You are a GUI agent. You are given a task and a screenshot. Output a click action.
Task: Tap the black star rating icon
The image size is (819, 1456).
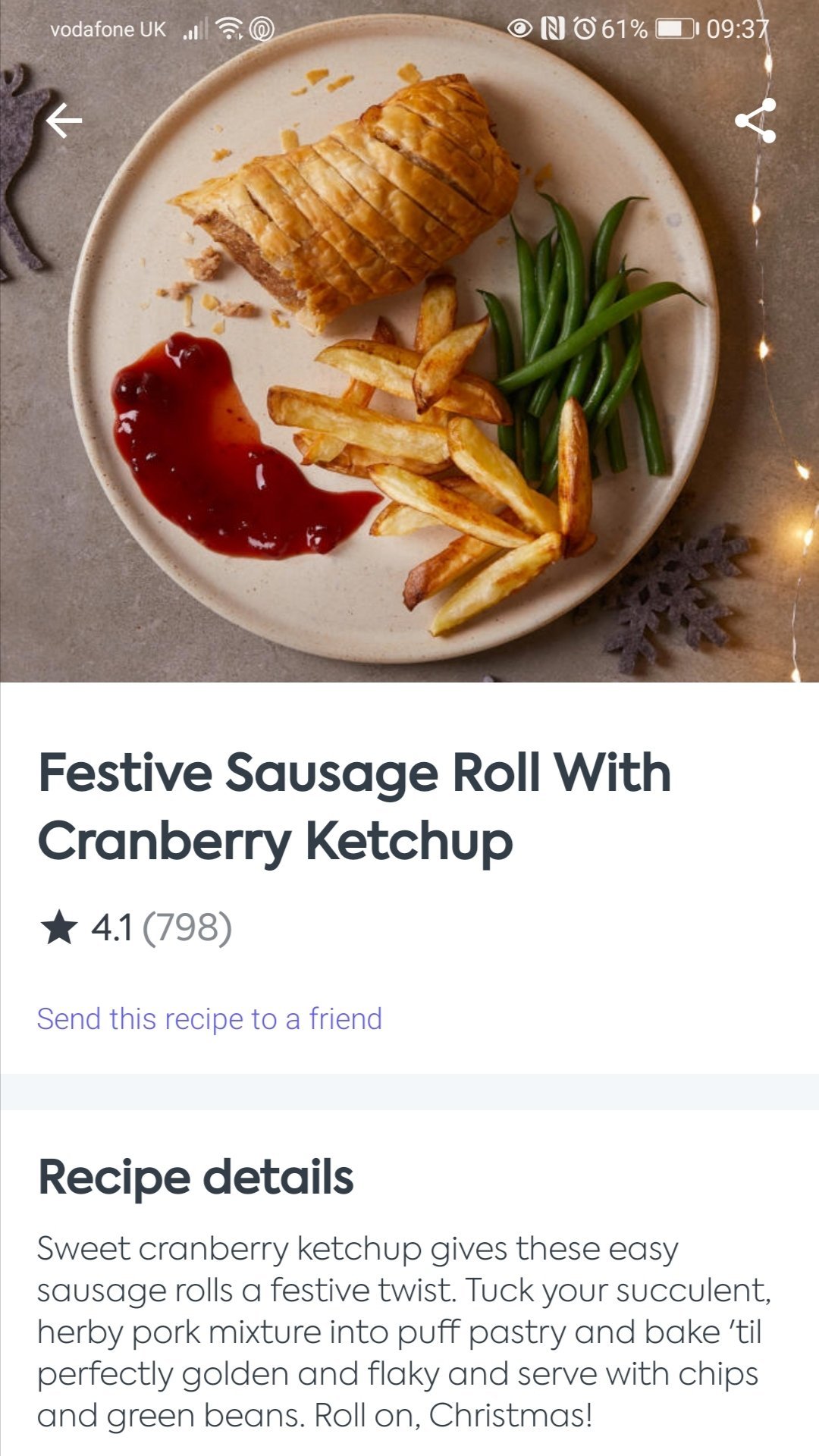point(59,927)
